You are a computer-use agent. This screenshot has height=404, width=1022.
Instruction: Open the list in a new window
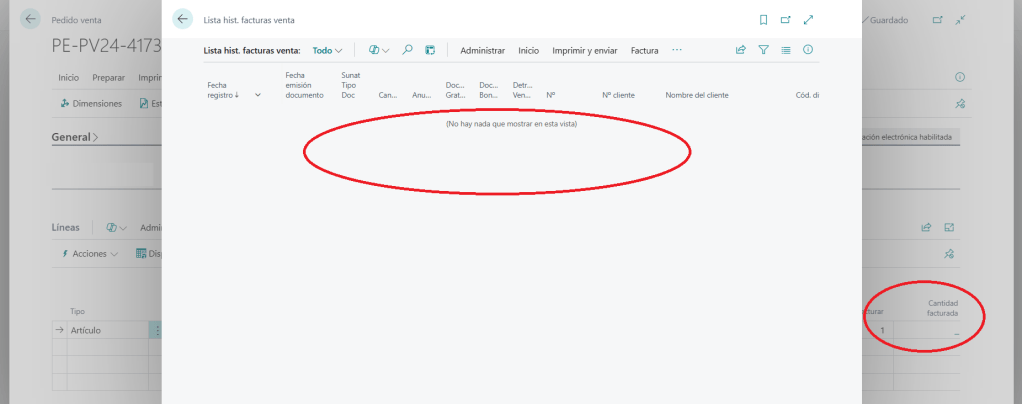(x=786, y=20)
